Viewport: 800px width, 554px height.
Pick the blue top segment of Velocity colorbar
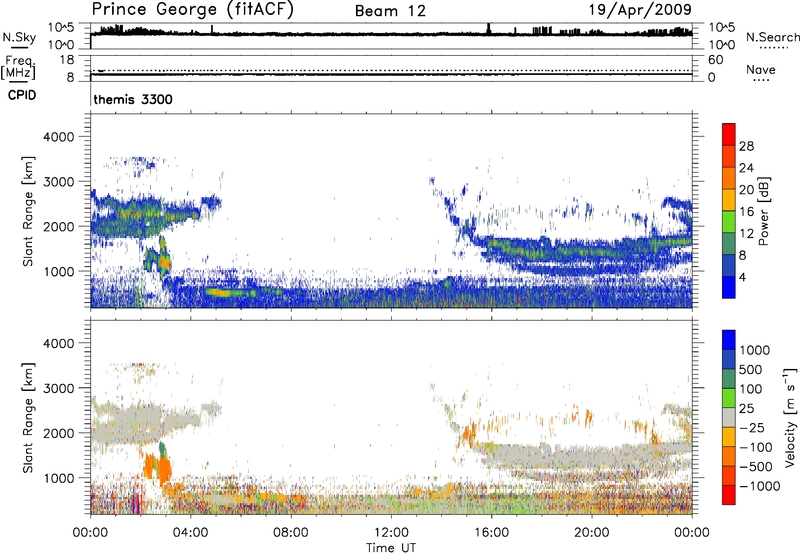(x=729, y=339)
